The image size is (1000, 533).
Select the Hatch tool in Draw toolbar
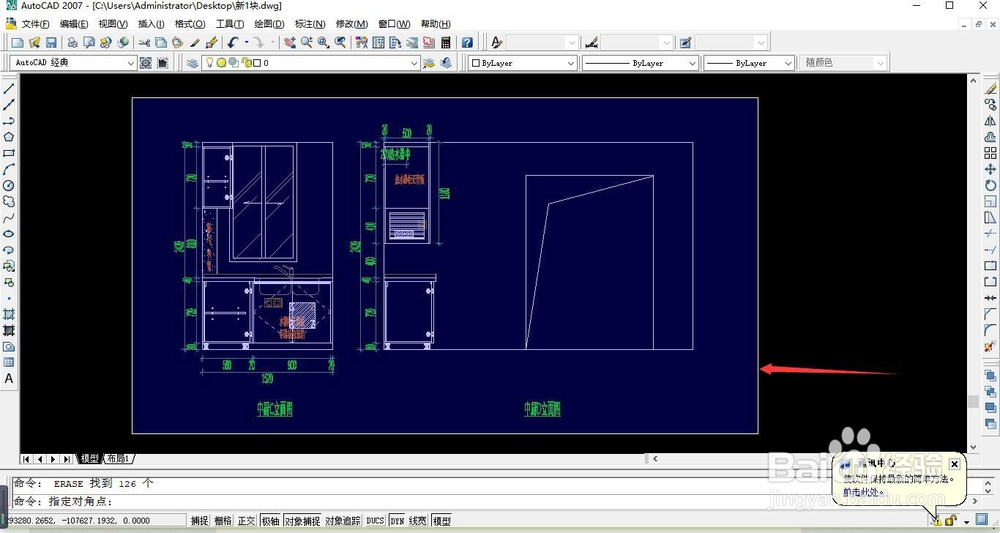9,314
